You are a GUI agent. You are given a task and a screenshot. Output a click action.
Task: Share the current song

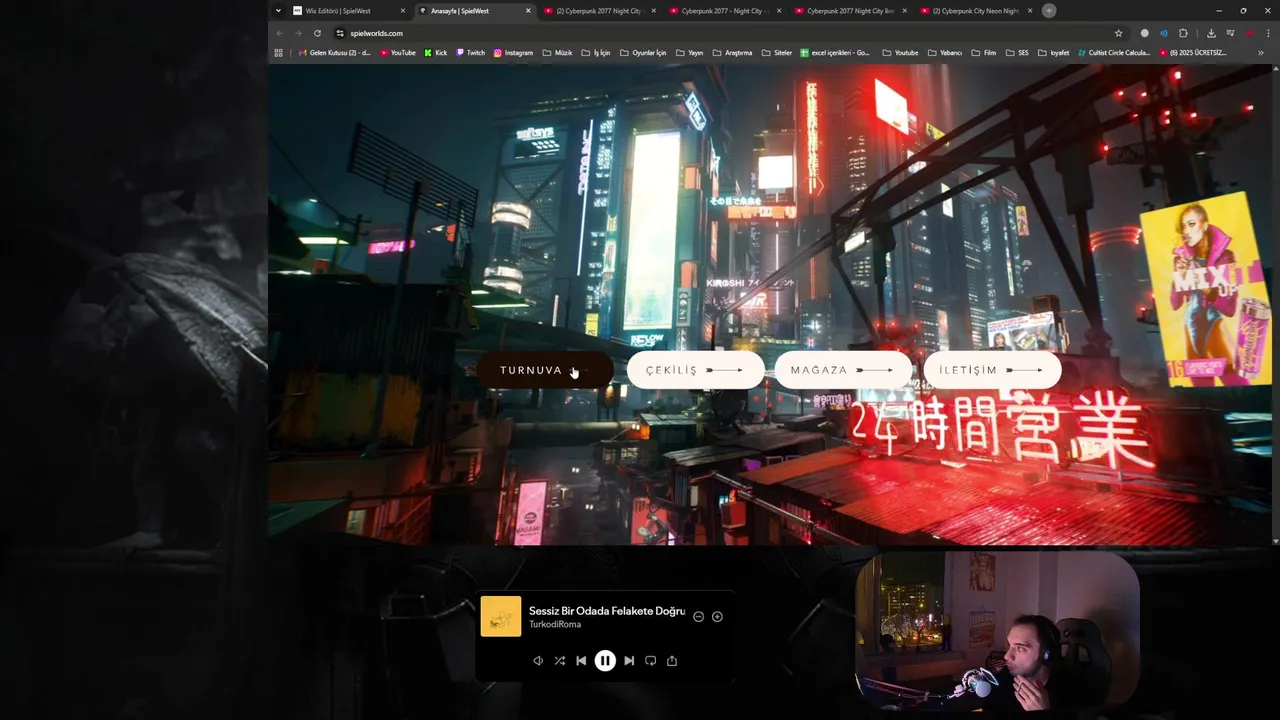click(672, 661)
